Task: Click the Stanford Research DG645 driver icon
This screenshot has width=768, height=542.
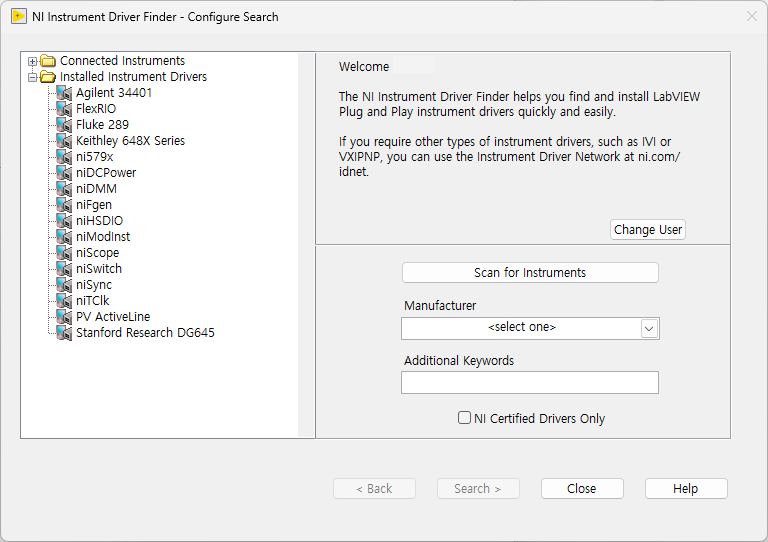Action: pos(64,332)
